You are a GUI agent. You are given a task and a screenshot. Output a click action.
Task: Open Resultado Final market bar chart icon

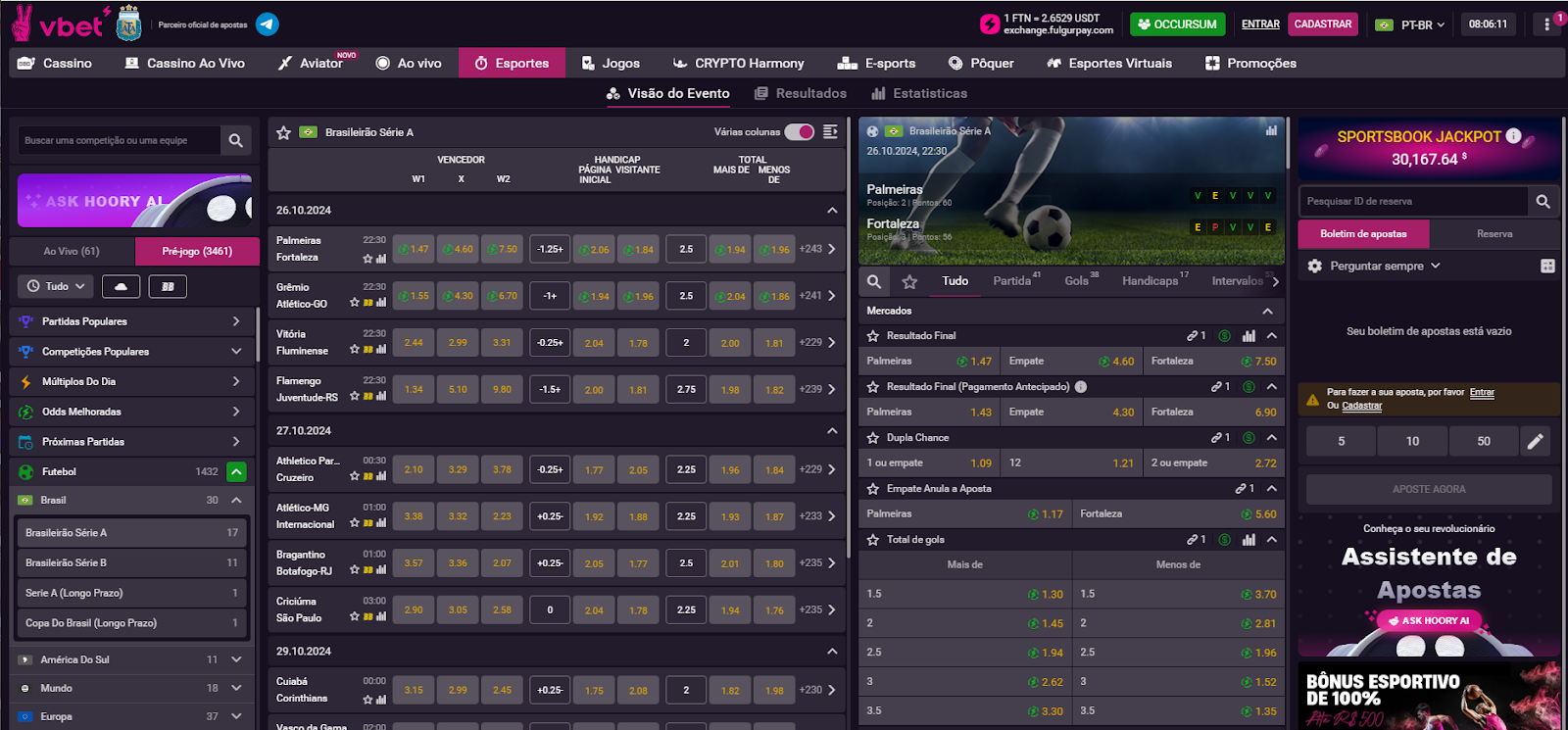point(1249,335)
